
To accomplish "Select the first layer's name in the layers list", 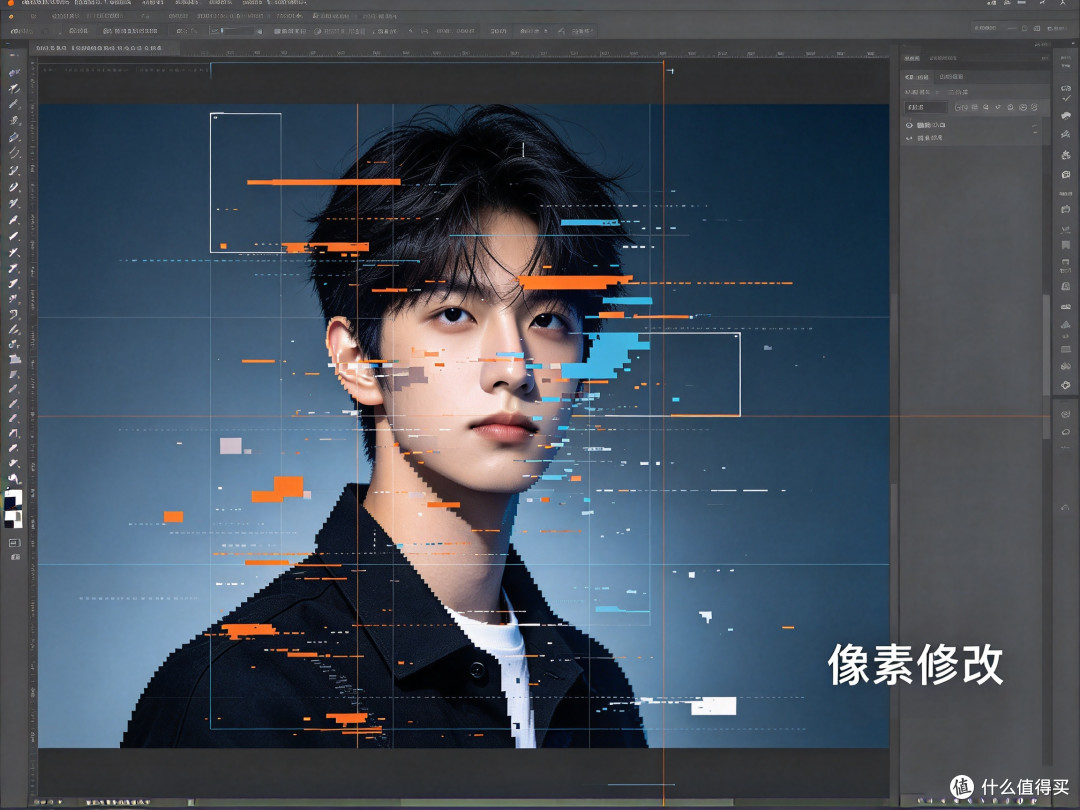I will tap(931, 125).
